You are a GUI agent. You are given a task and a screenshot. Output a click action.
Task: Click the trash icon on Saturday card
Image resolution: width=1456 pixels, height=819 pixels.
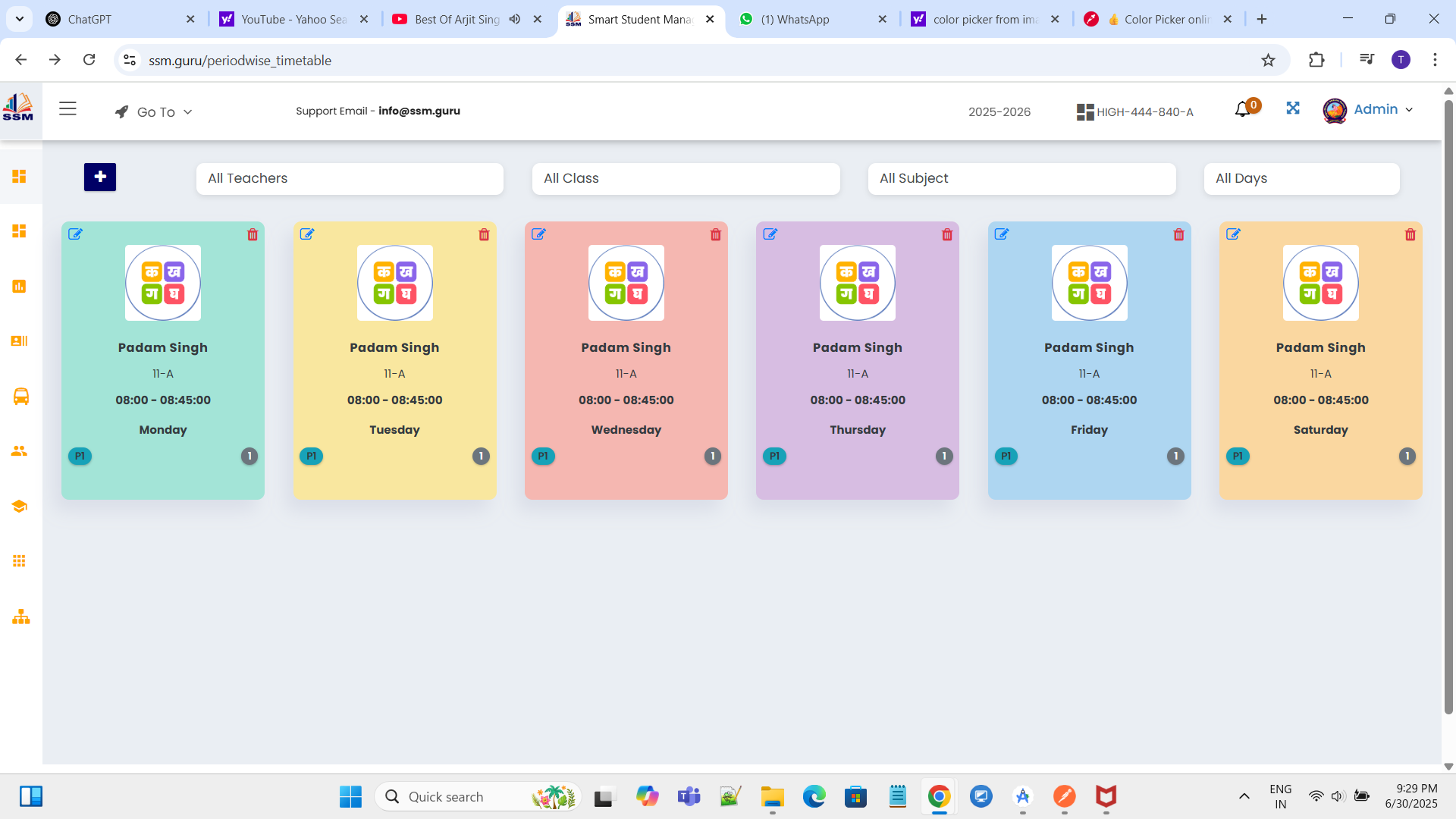pyautogui.click(x=1410, y=234)
